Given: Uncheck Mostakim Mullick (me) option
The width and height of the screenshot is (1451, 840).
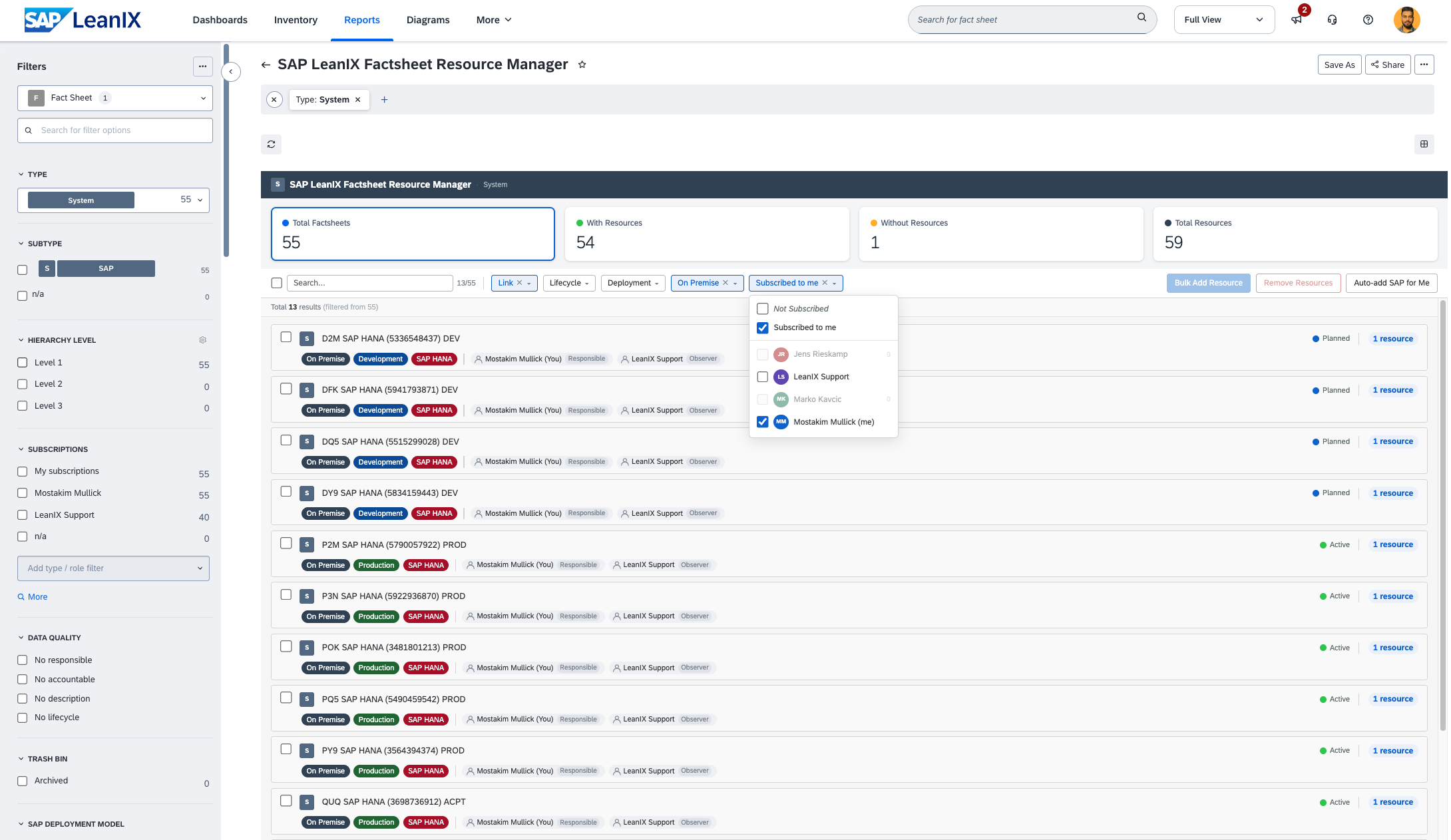Looking at the screenshot, I should coord(763,422).
